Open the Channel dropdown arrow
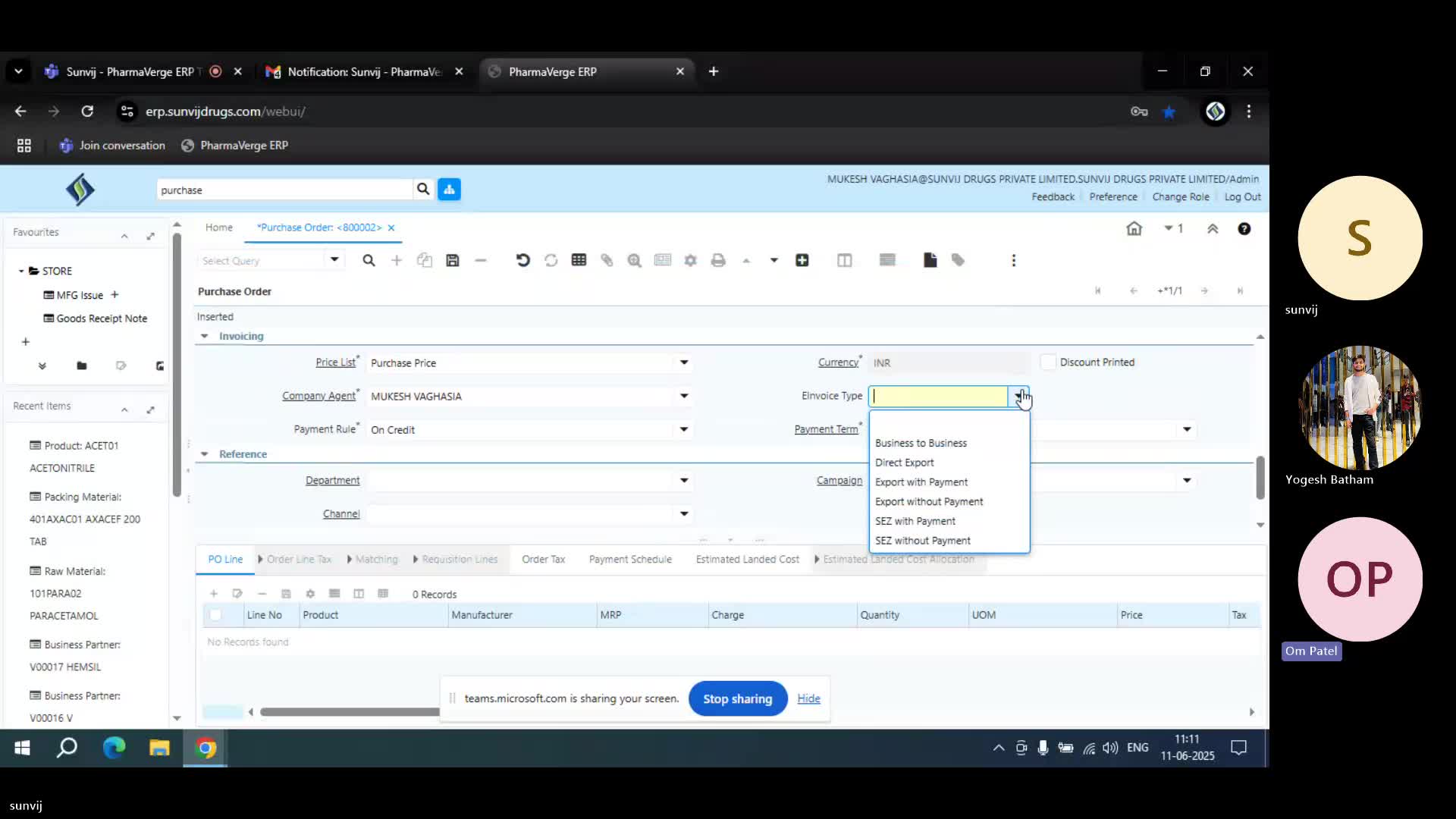 pyautogui.click(x=684, y=513)
